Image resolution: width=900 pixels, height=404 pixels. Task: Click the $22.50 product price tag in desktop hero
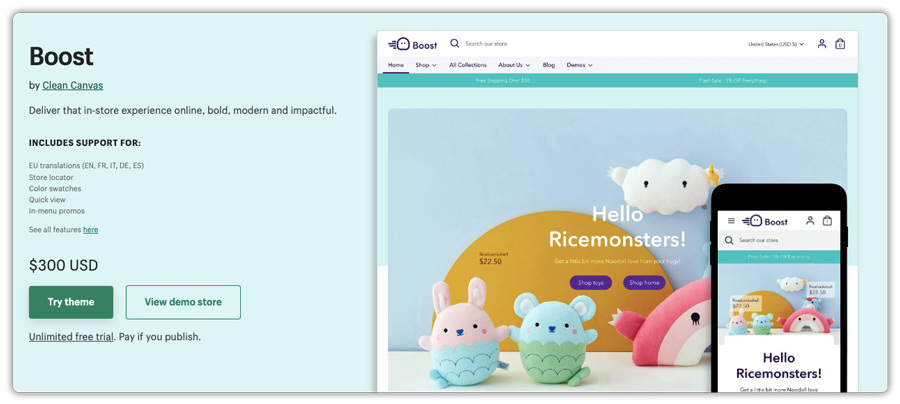coord(490,261)
